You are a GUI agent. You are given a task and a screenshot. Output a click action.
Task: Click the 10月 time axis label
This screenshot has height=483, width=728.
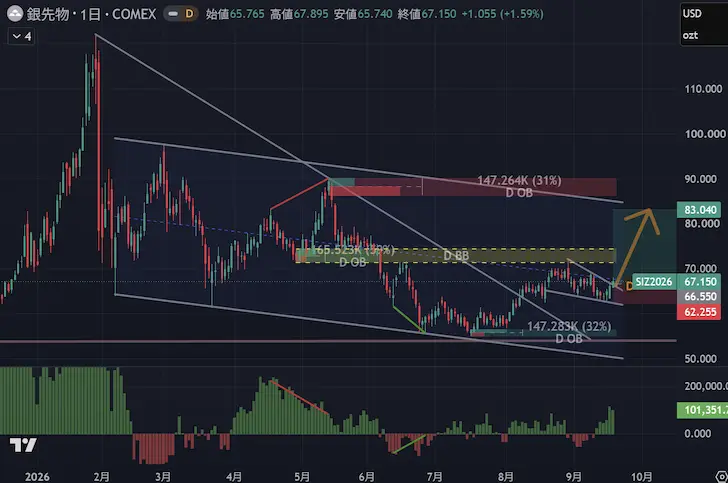[x=642, y=476]
